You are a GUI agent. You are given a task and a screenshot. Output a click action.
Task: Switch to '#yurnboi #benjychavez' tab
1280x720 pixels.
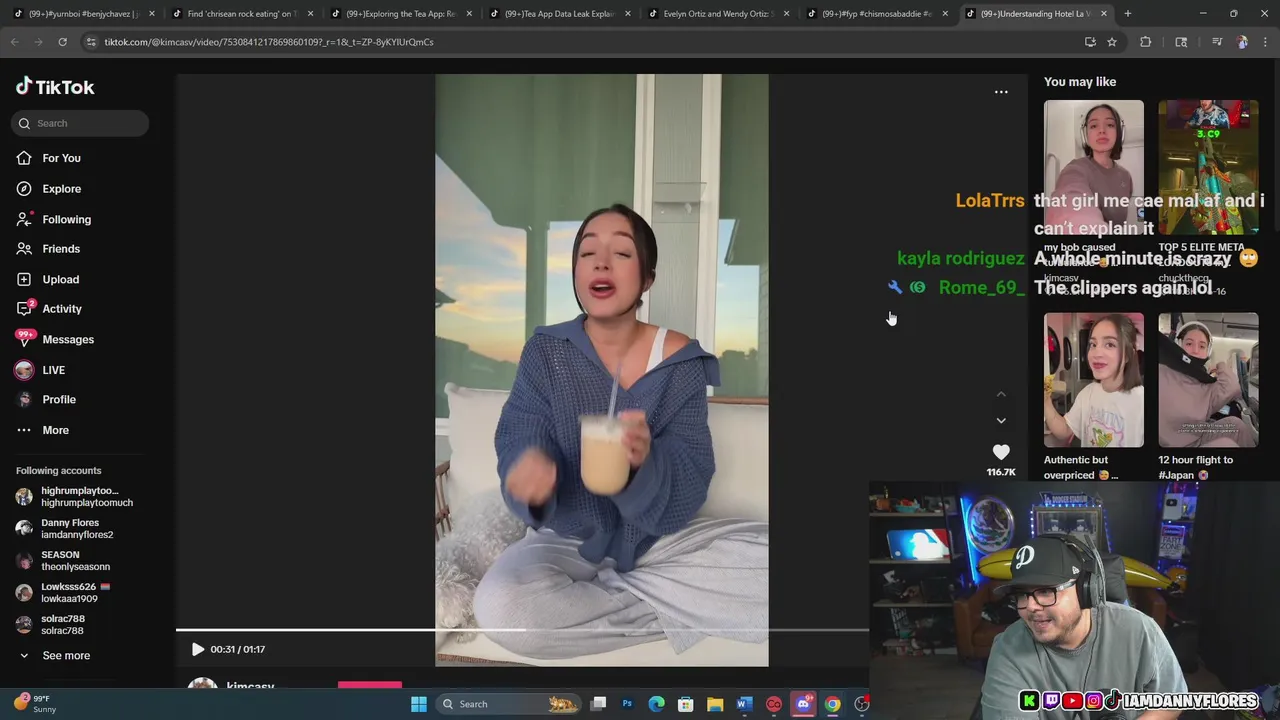click(x=82, y=14)
